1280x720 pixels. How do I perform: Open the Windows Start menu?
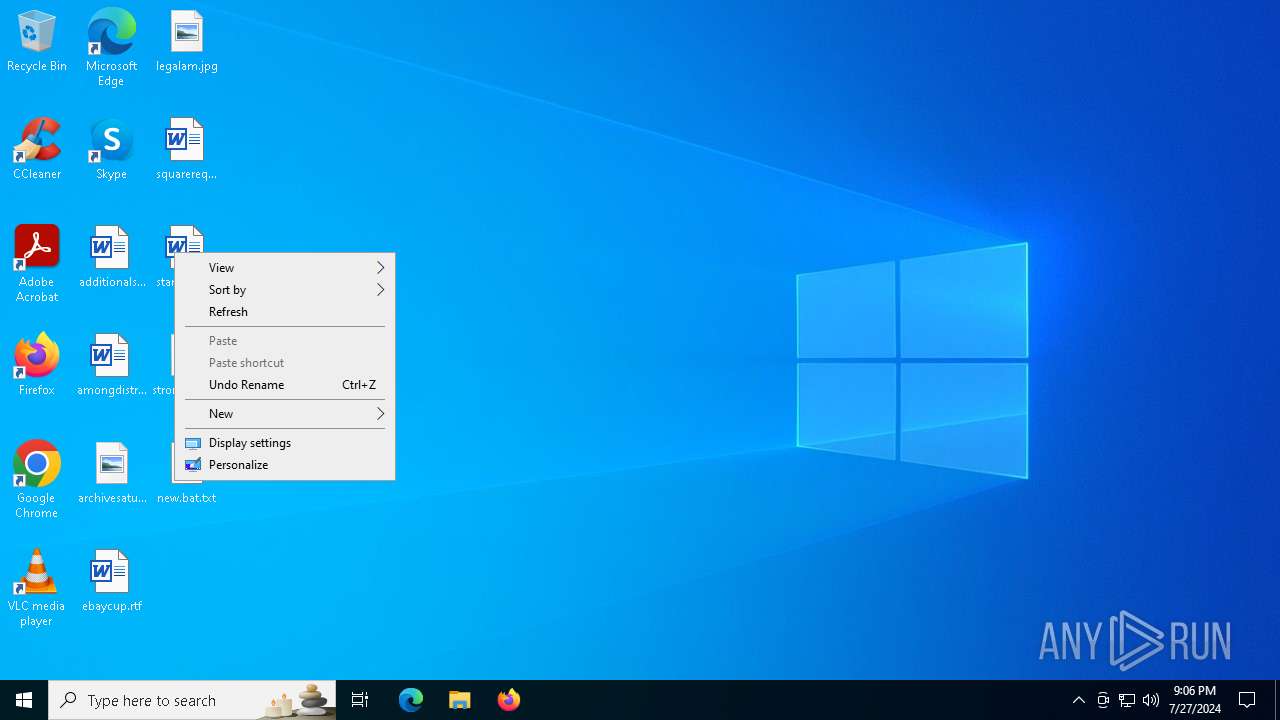tap(24, 700)
